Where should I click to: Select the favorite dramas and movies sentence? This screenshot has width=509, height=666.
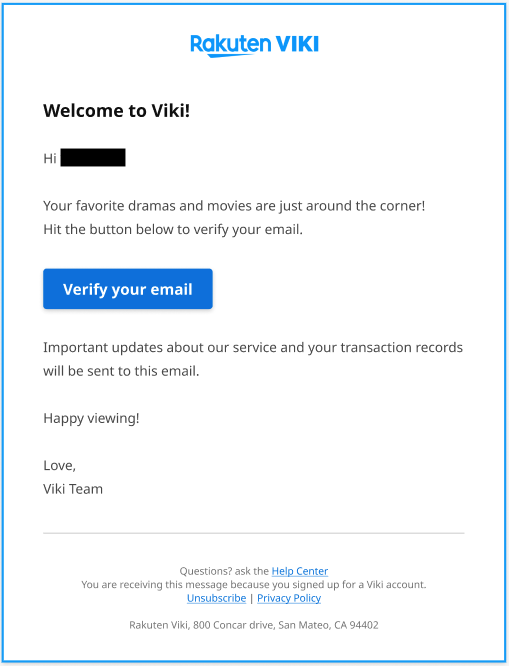(x=234, y=206)
